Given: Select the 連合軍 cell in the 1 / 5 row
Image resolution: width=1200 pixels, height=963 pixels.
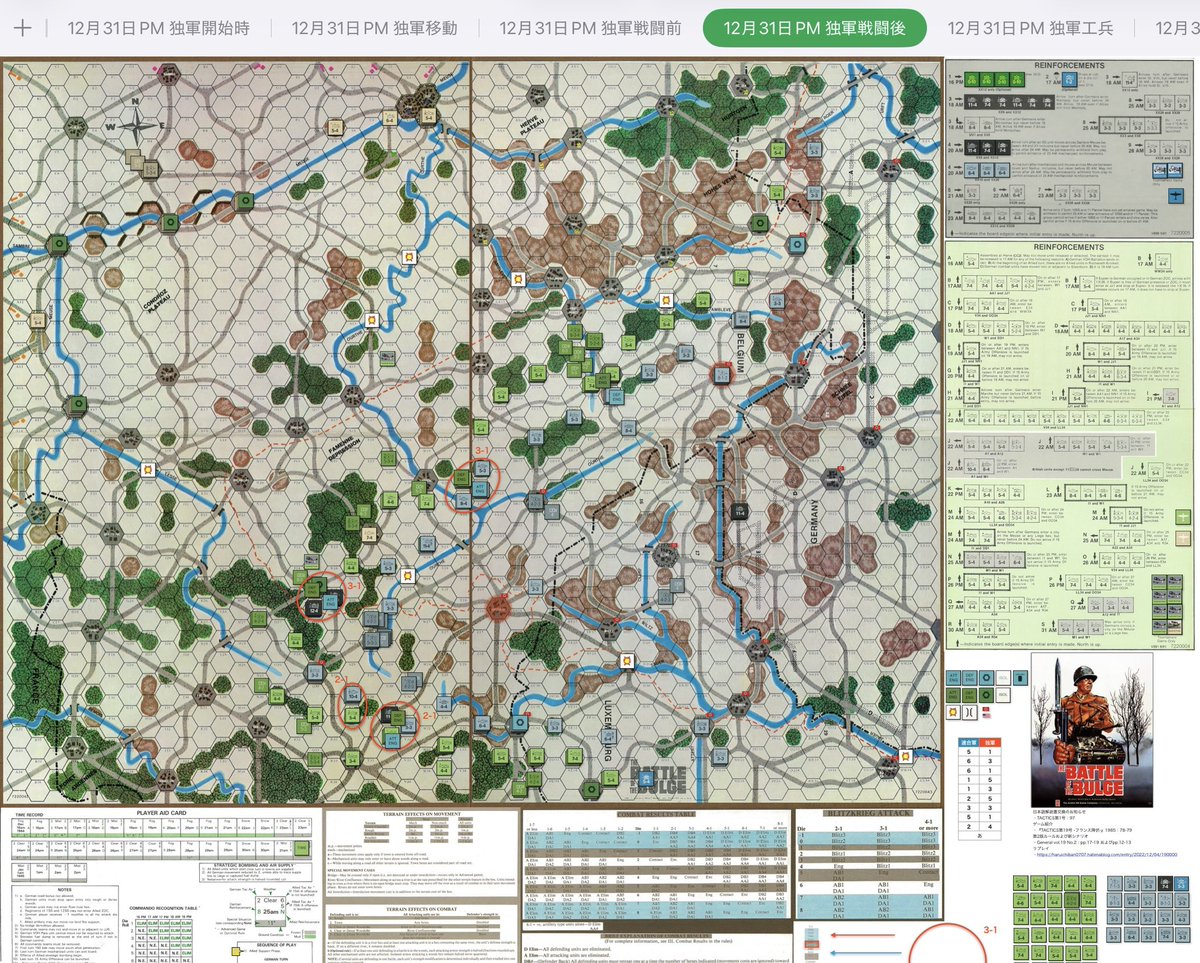Looking at the screenshot, I should pyautogui.click(x=969, y=780).
